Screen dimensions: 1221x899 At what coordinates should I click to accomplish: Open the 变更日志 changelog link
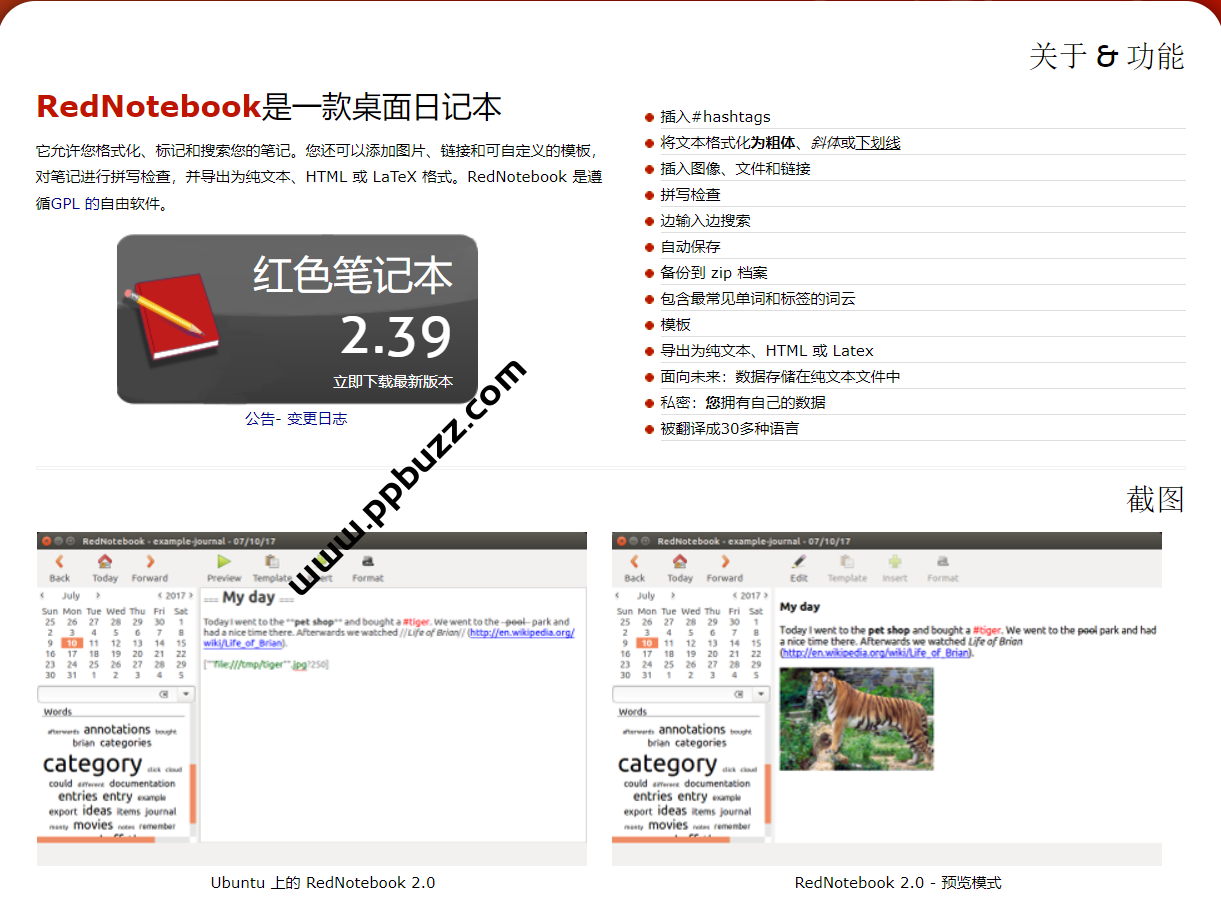click(317, 419)
